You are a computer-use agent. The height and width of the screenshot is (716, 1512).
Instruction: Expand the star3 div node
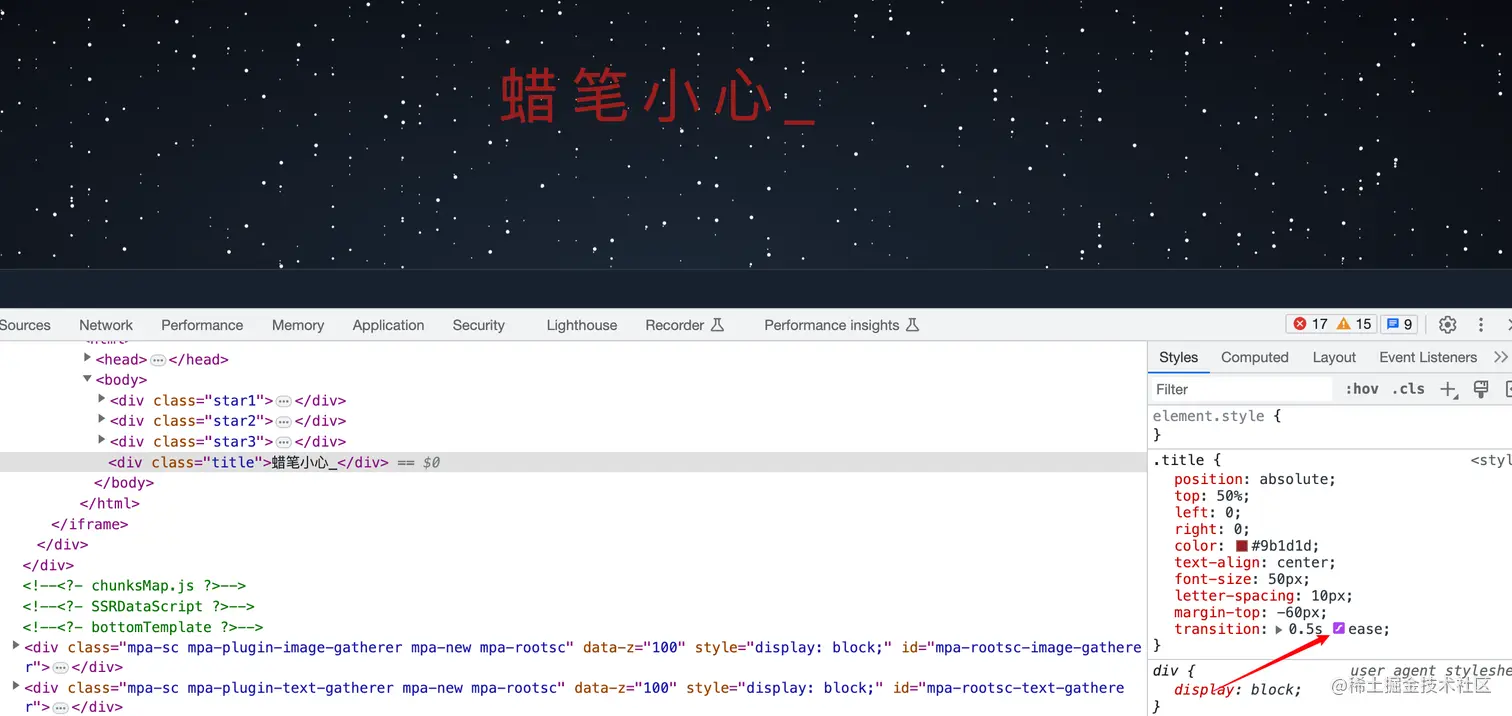[x=102, y=441]
